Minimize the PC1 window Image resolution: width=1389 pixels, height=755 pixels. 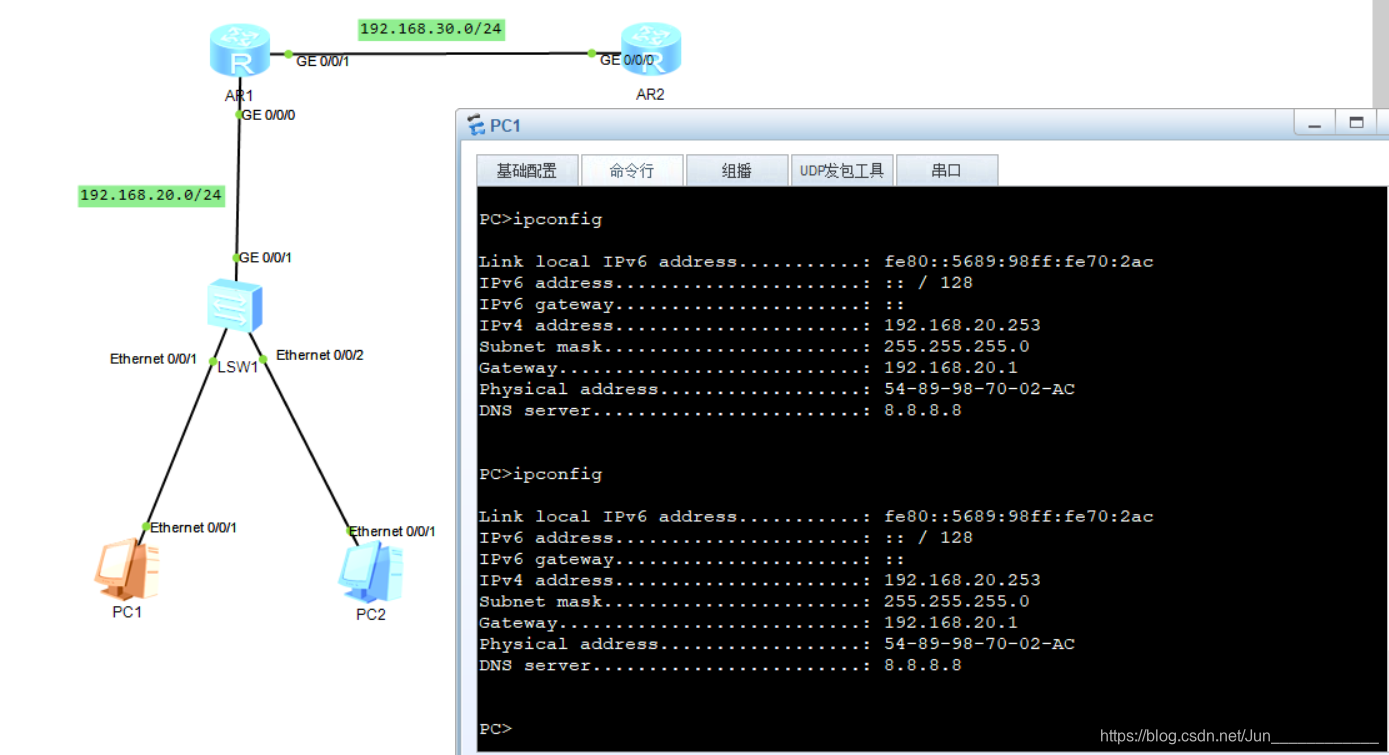(1315, 123)
